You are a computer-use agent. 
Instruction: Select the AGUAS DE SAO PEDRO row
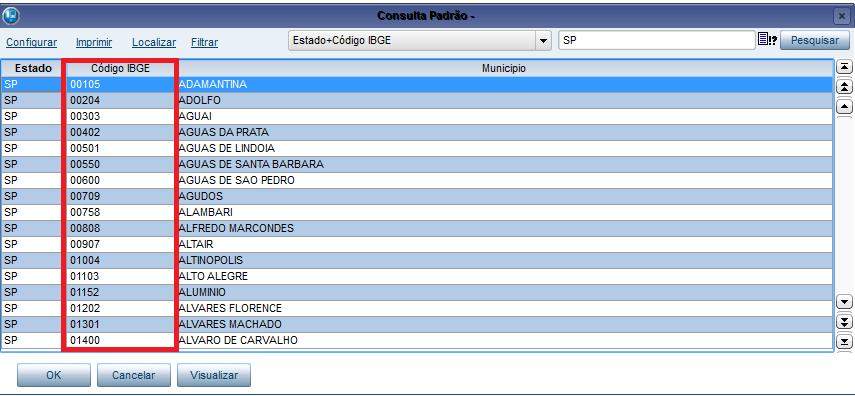pyautogui.click(x=417, y=180)
